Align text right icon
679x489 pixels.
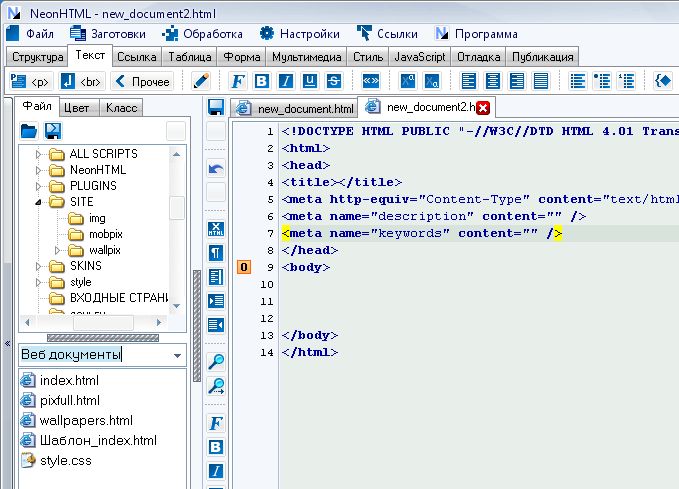click(x=517, y=81)
